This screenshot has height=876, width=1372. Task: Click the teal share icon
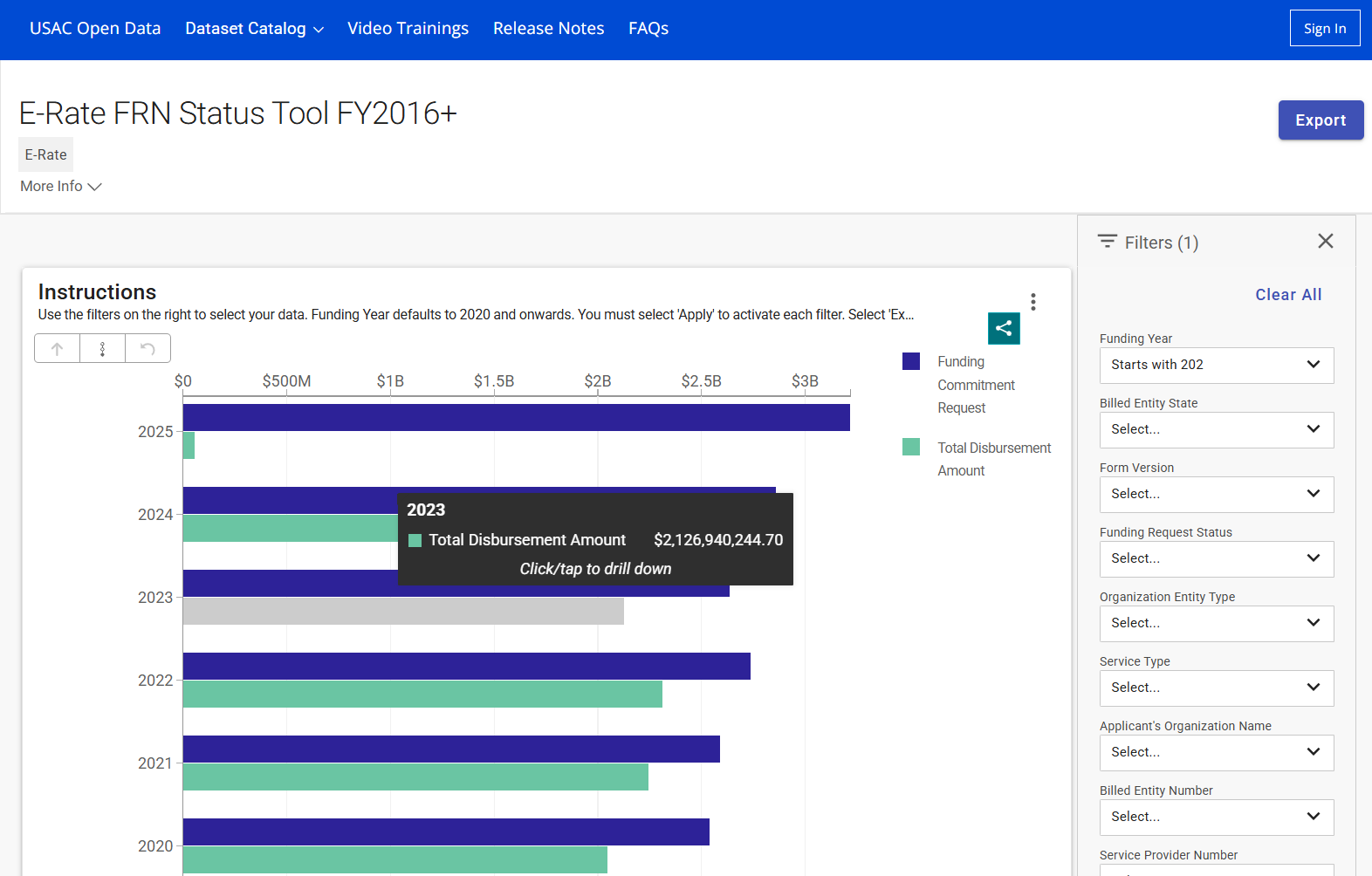click(x=1004, y=328)
